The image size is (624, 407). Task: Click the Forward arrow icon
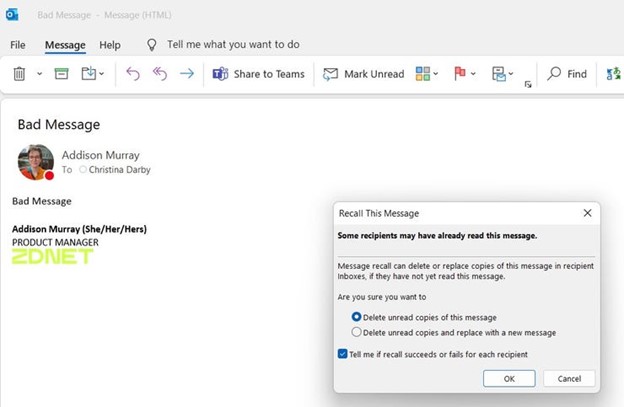pyautogui.click(x=186, y=74)
